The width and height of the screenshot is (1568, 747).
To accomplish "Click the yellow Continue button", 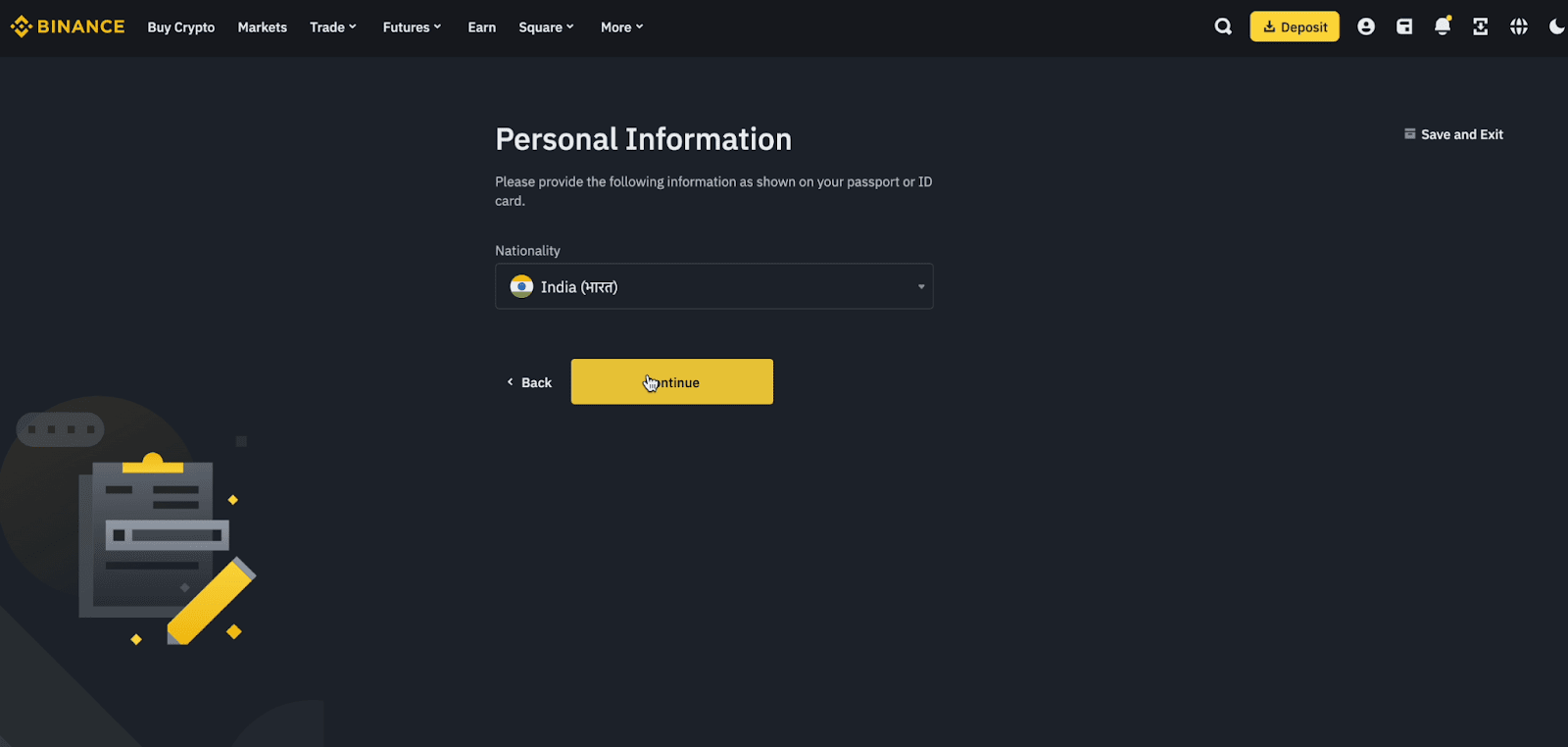I will [672, 381].
